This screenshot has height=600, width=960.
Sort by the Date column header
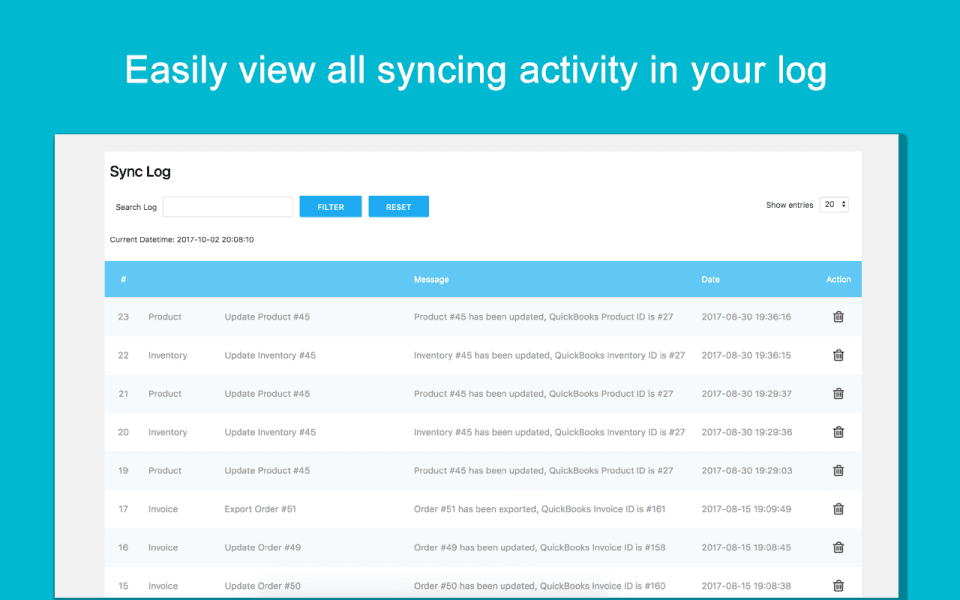pos(710,280)
